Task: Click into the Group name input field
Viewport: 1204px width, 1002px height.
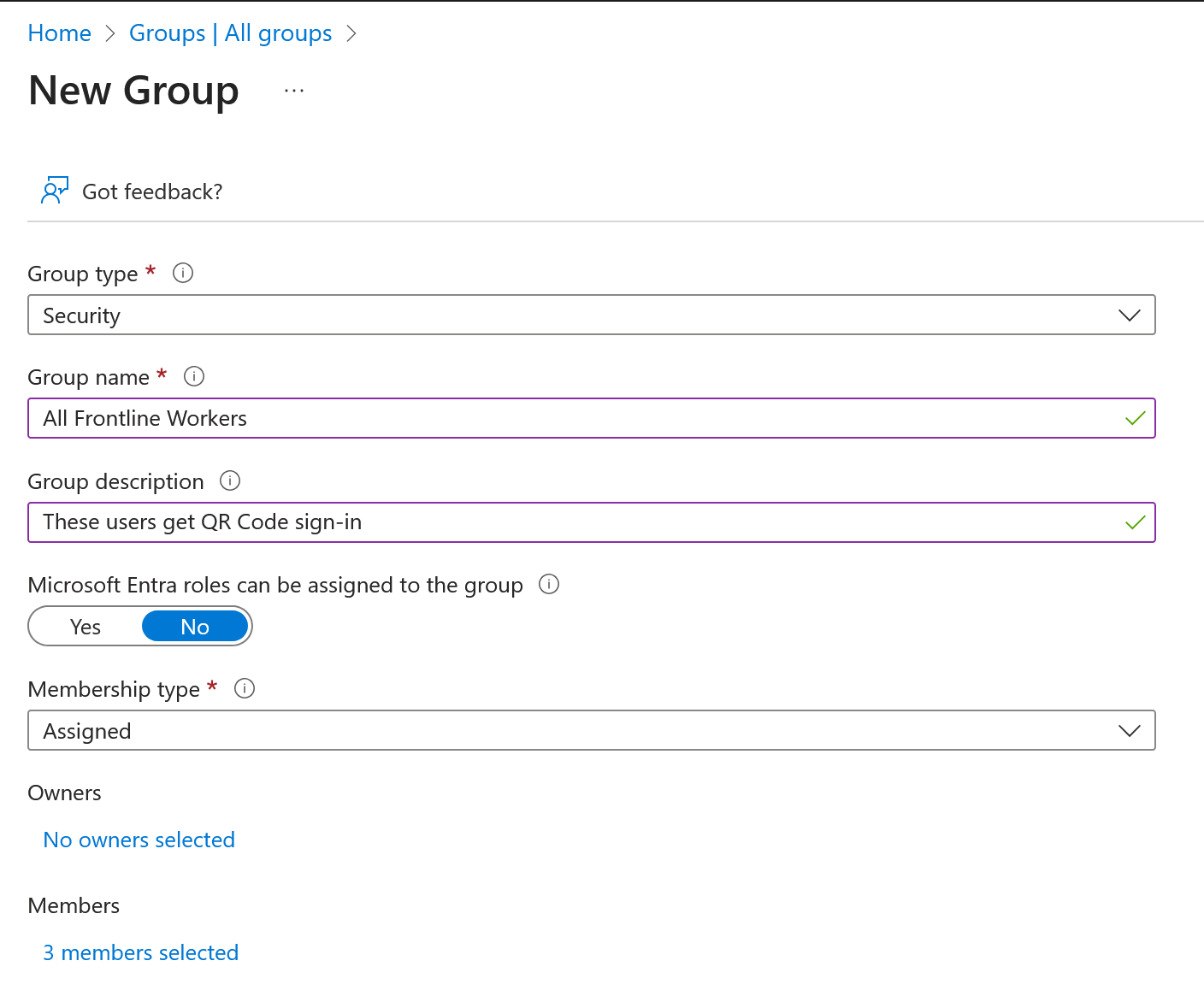Action: 573,418
